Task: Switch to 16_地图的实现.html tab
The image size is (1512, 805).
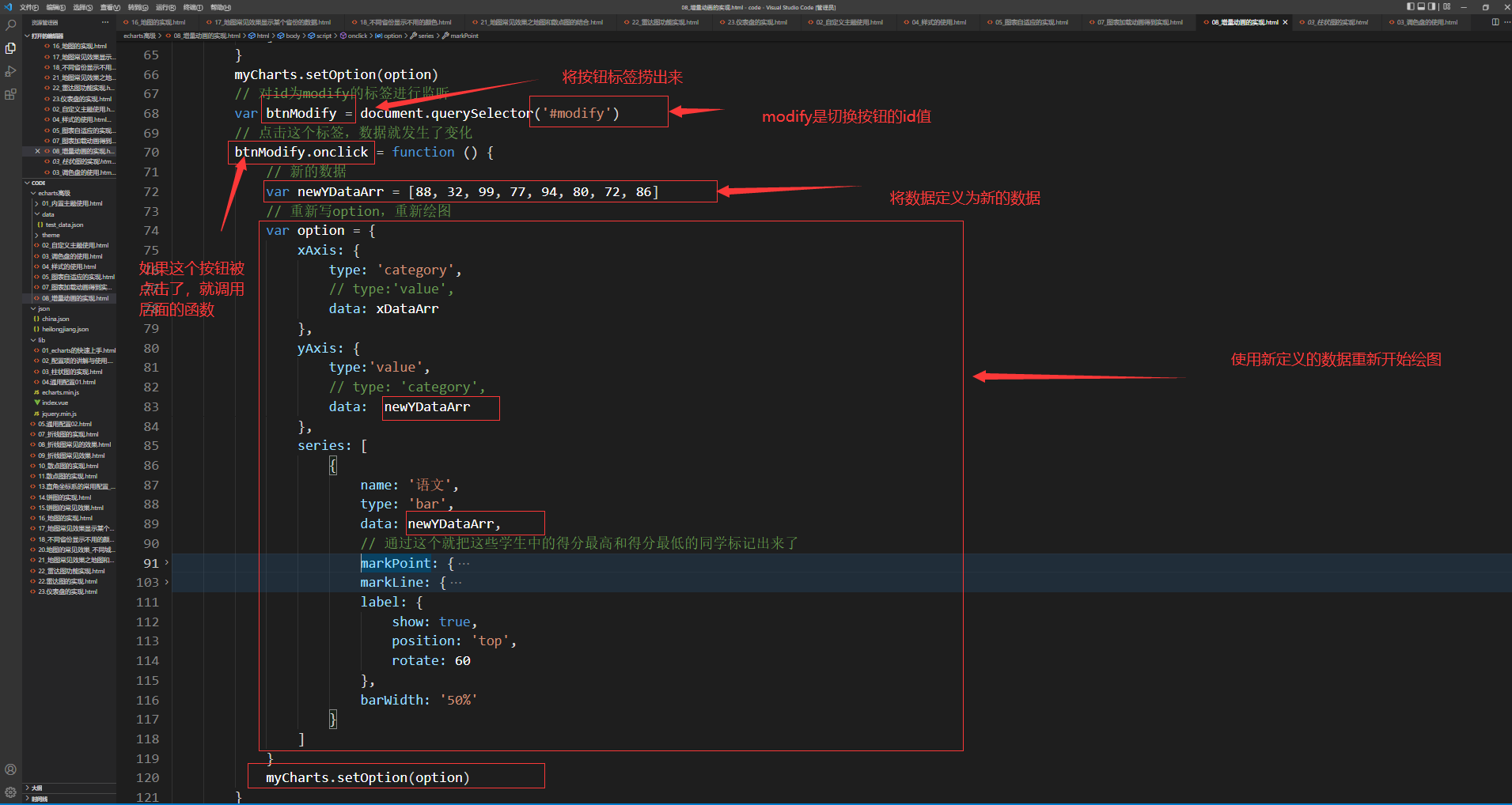Action: (x=158, y=22)
